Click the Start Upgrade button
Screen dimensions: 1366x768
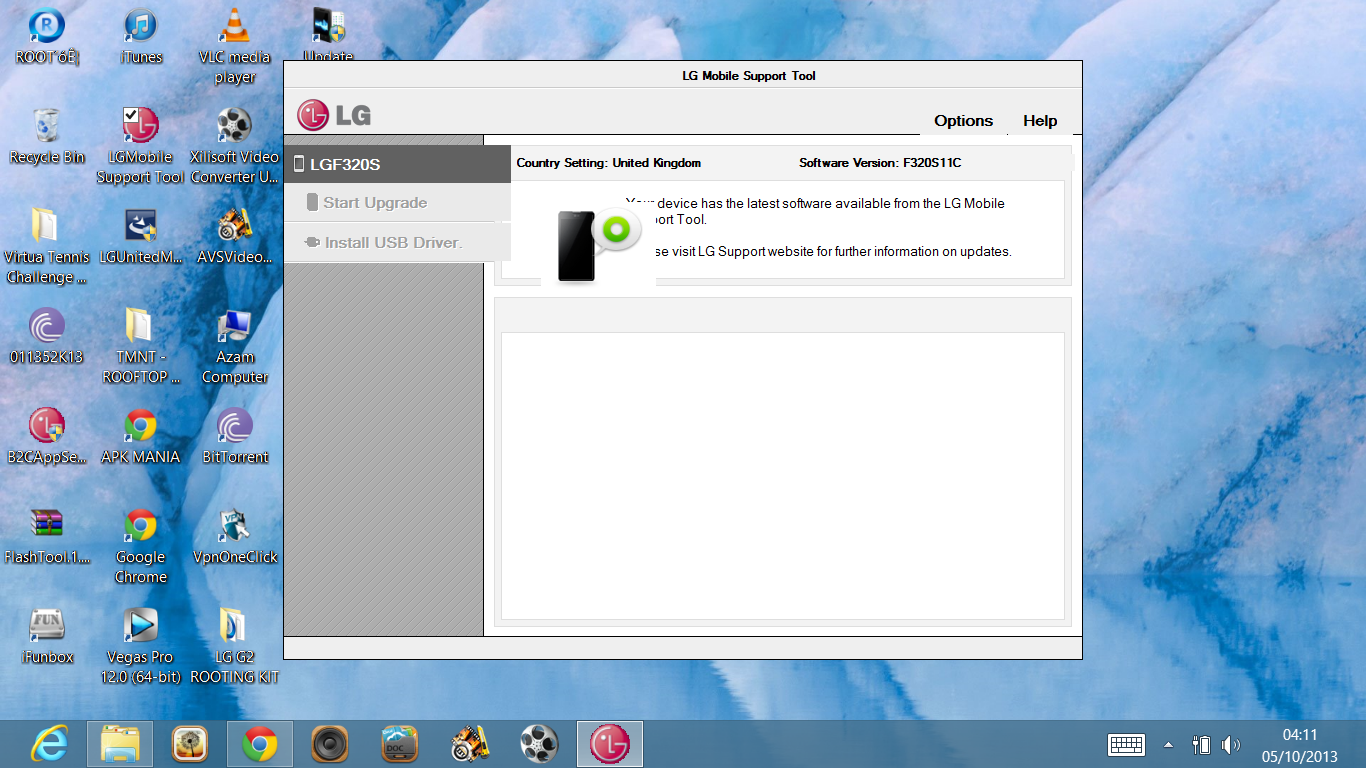tap(377, 202)
